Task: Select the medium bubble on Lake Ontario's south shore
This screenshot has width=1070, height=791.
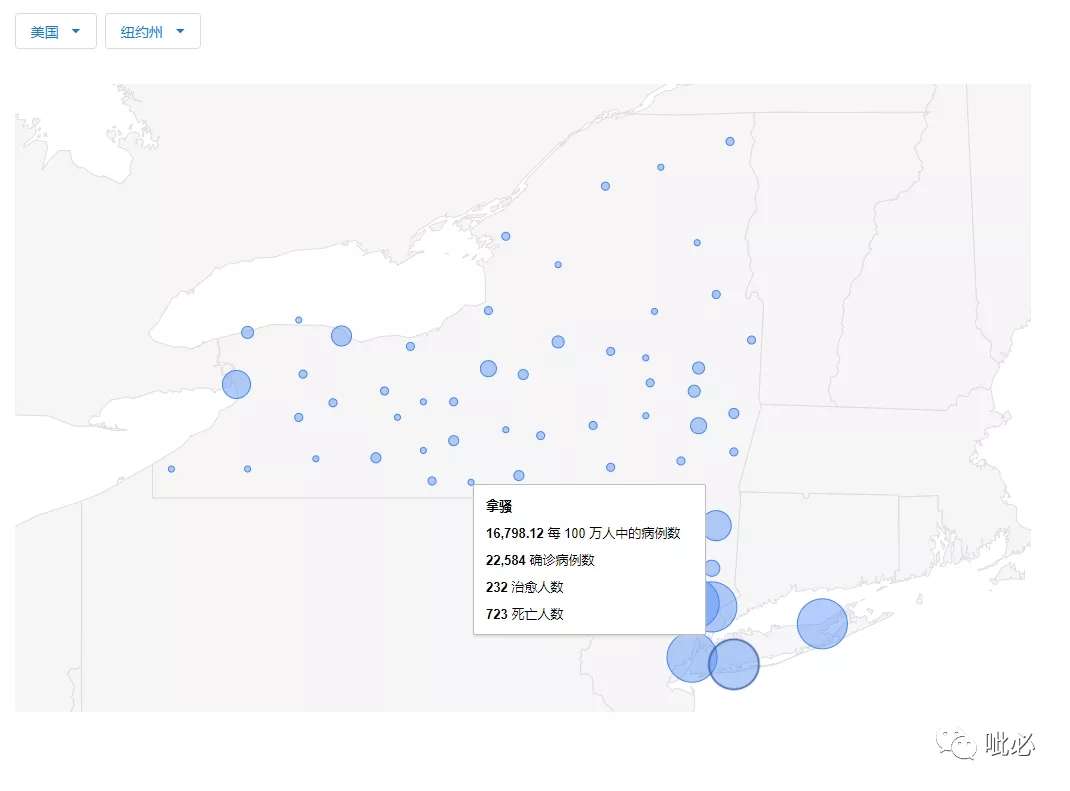Action: (341, 336)
